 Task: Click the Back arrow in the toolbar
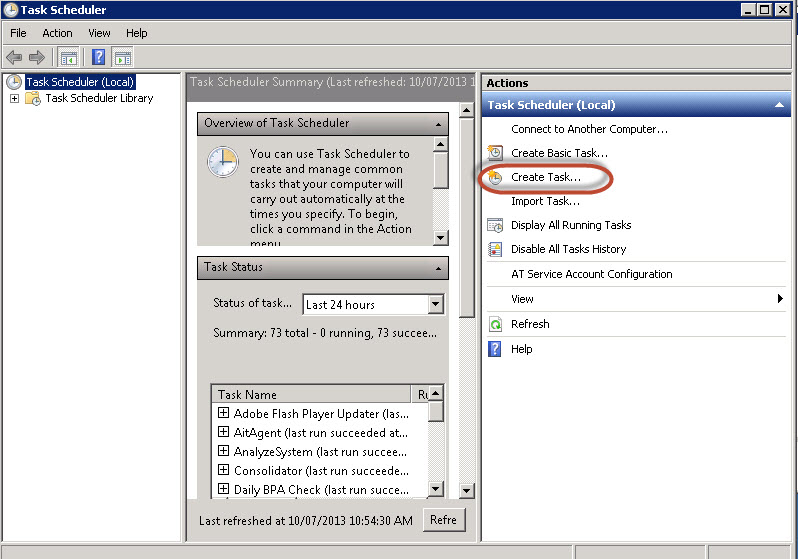pyautogui.click(x=15, y=57)
